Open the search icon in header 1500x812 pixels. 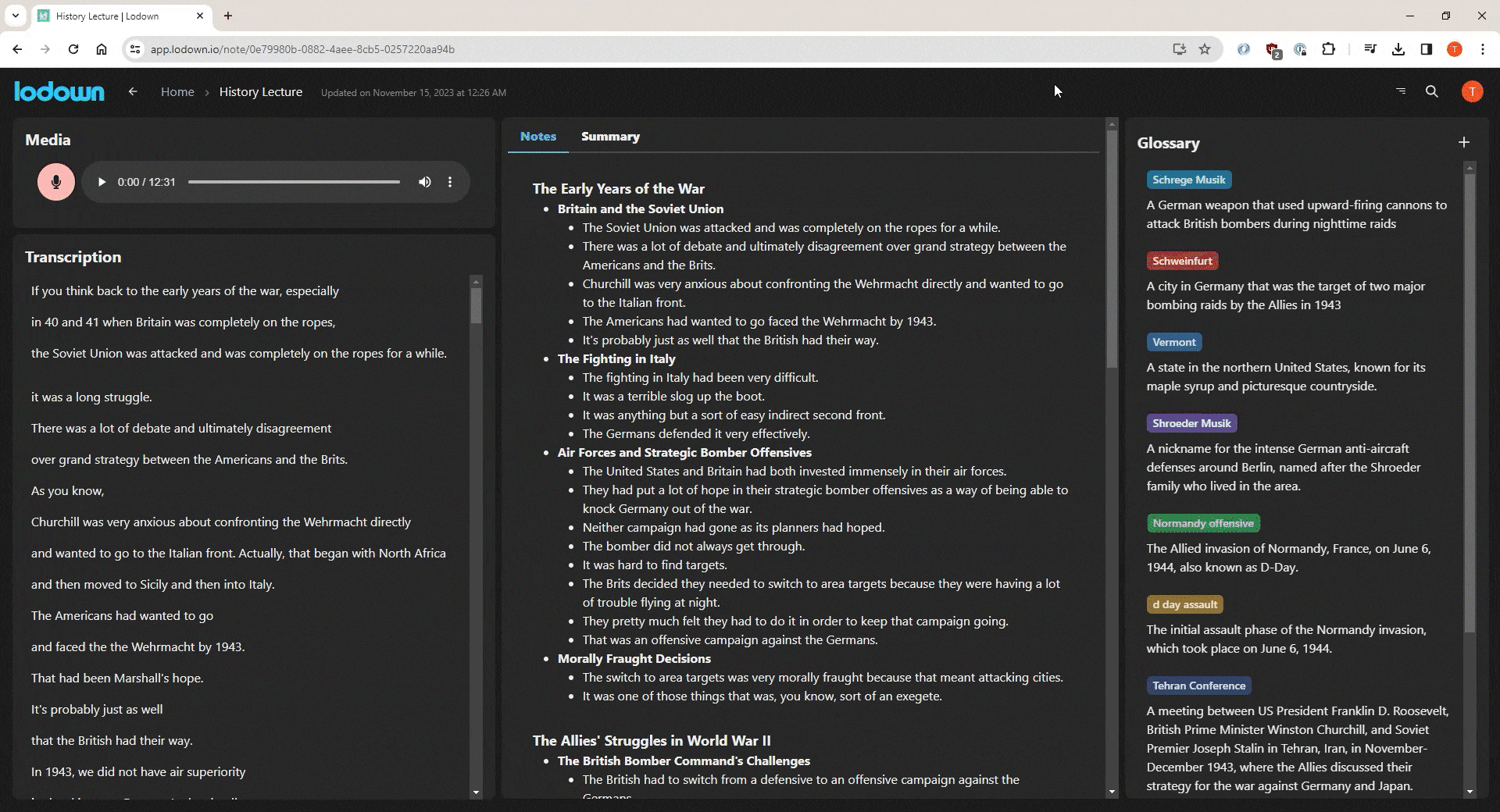click(1431, 91)
